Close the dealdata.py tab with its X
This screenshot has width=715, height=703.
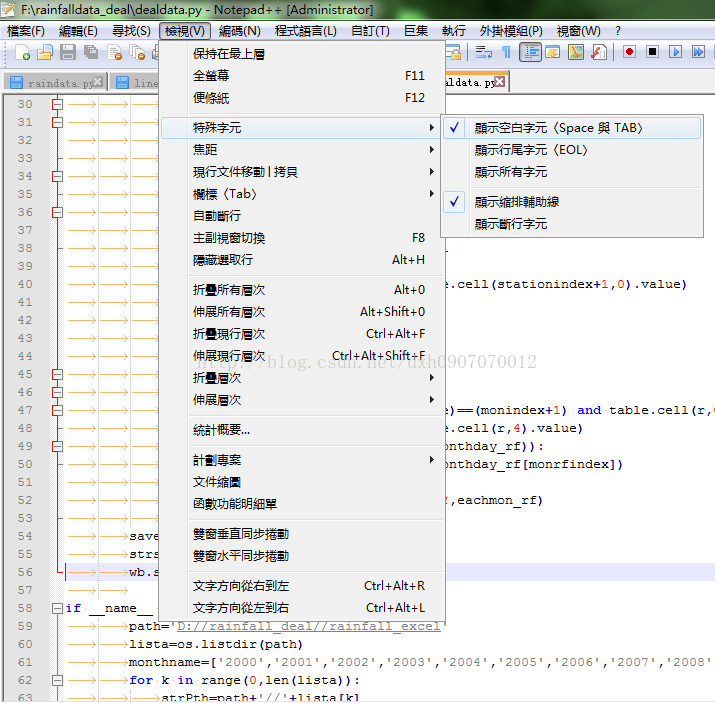coord(500,81)
